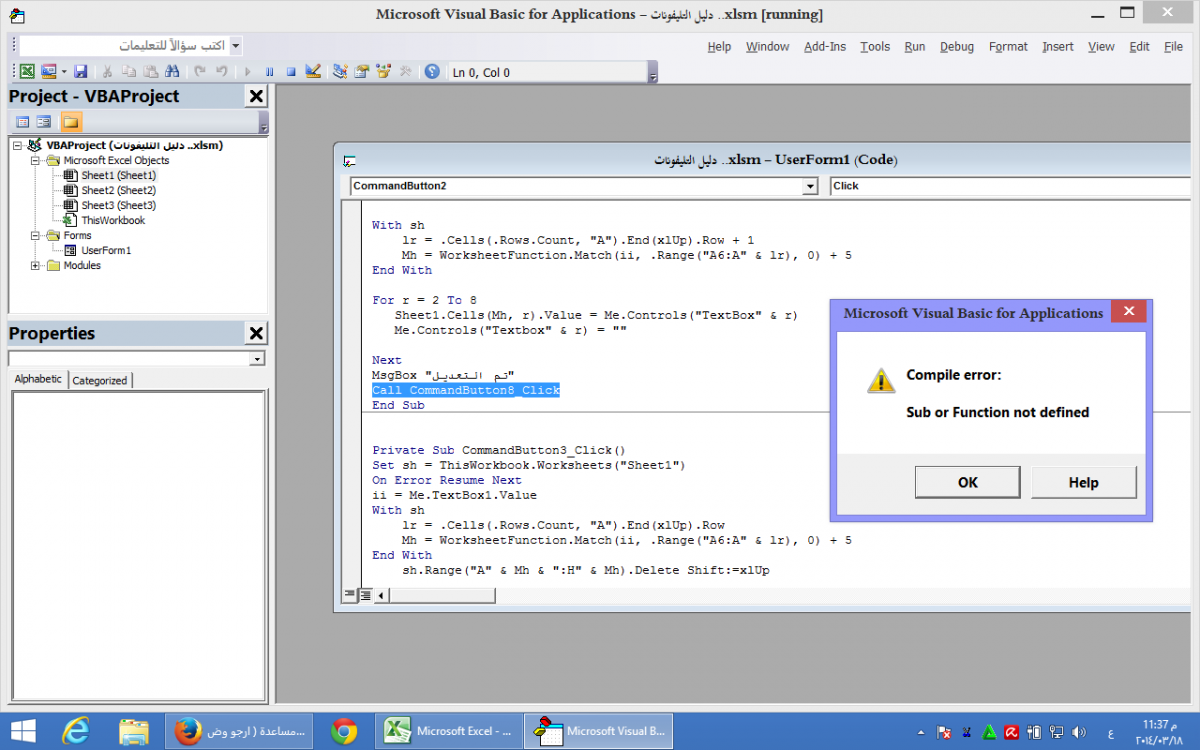Viewport: 1200px width, 750px height.
Task: Open the Window menu
Action: [x=768, y=46]
